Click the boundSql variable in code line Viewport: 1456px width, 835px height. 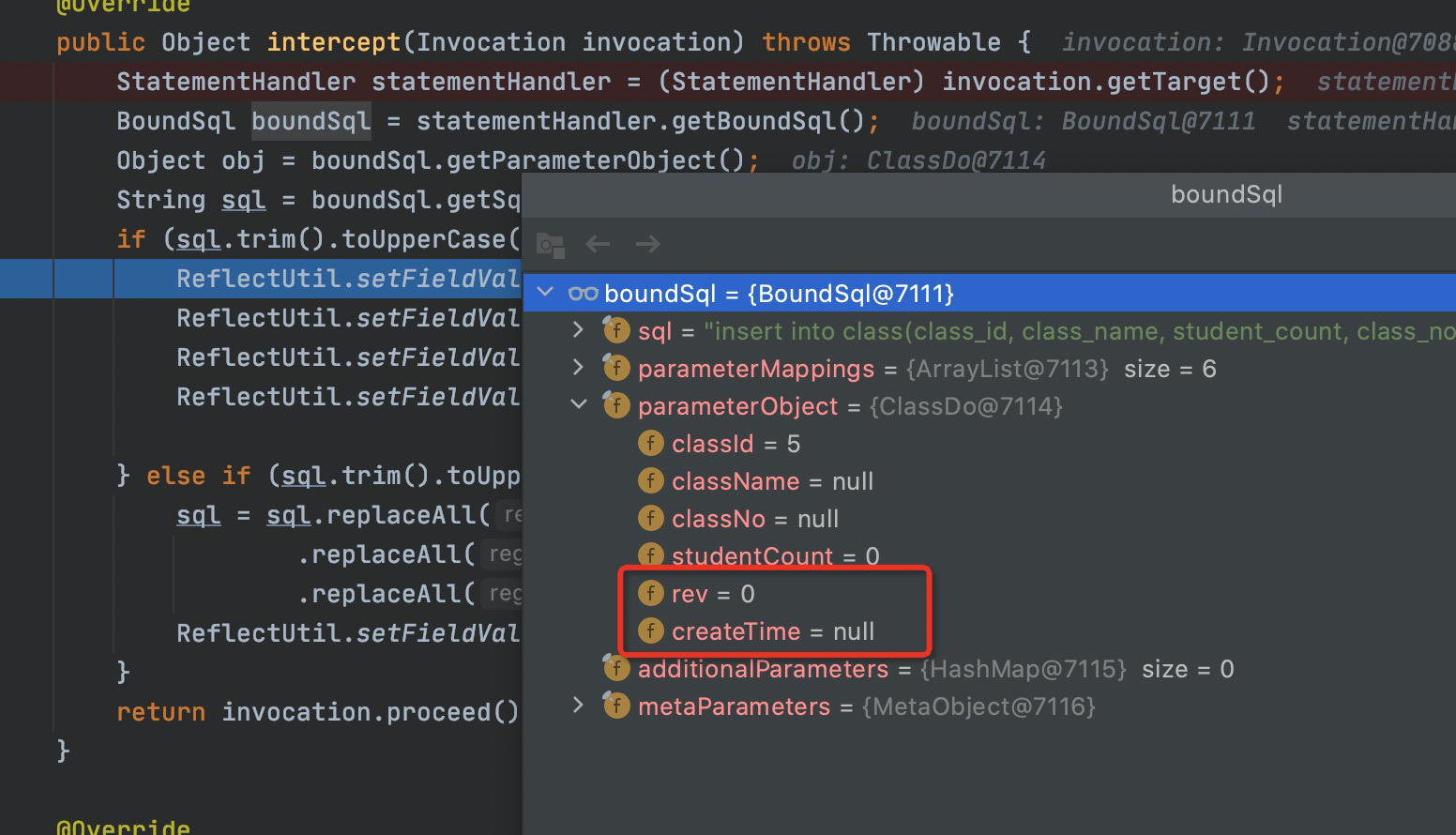tap(311, 121)
